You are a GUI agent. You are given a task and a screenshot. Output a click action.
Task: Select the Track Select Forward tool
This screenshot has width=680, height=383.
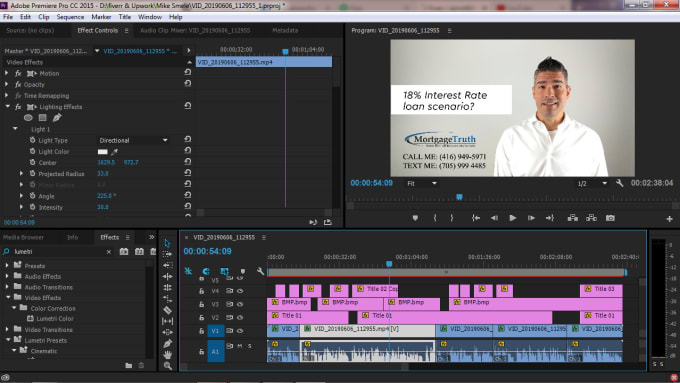167,254
